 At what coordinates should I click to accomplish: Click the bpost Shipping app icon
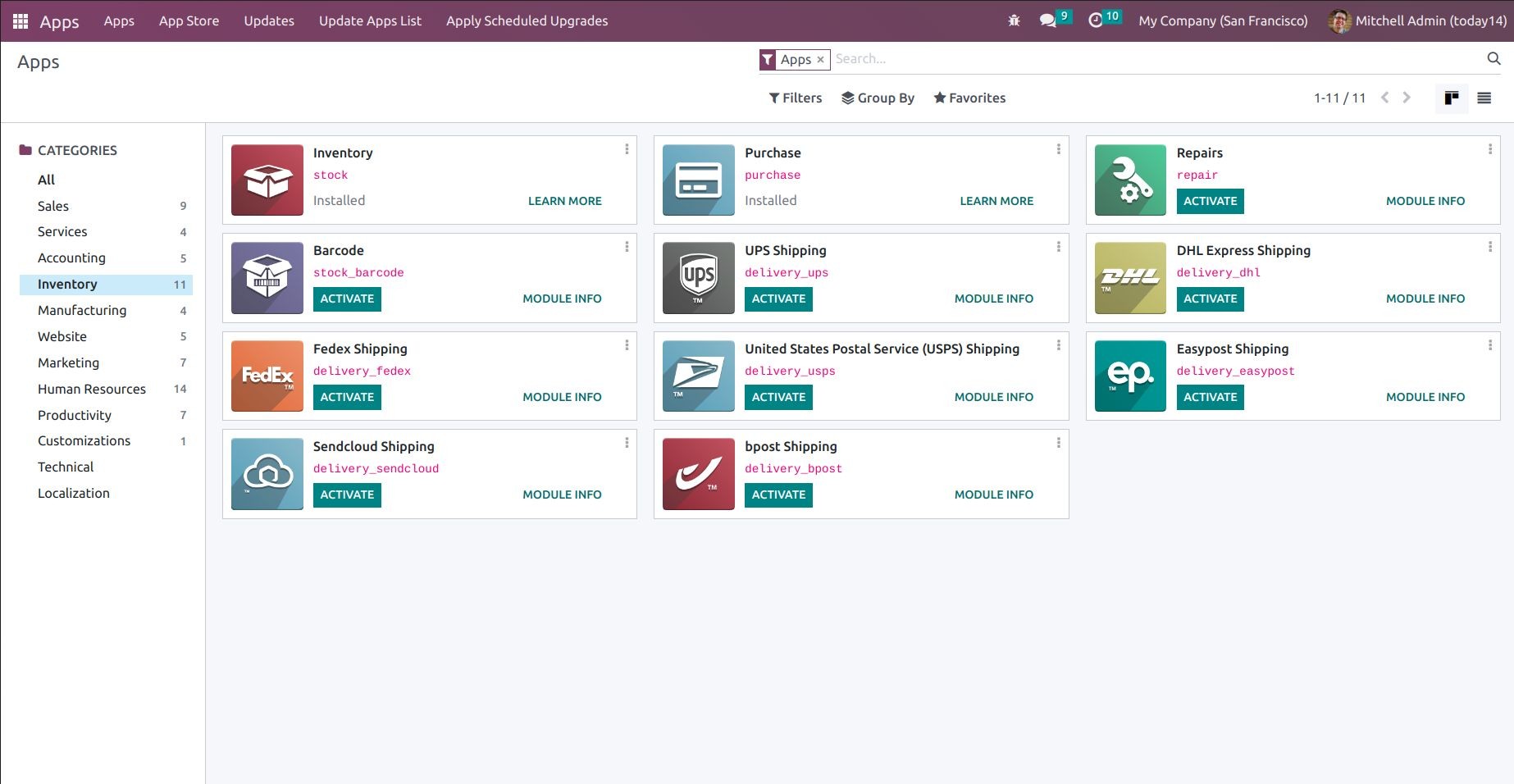[x=698, y=473]
